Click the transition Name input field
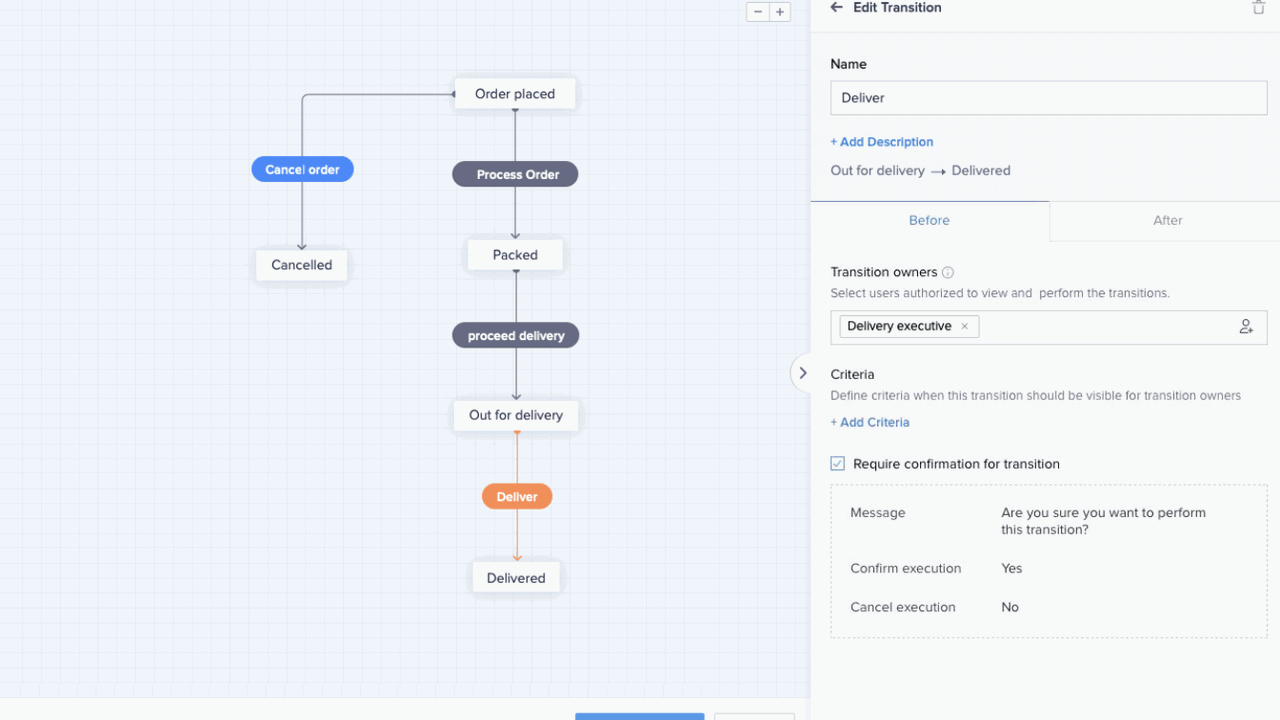The width and height of the screenshot is (1280, 720). pos(1048,98)
